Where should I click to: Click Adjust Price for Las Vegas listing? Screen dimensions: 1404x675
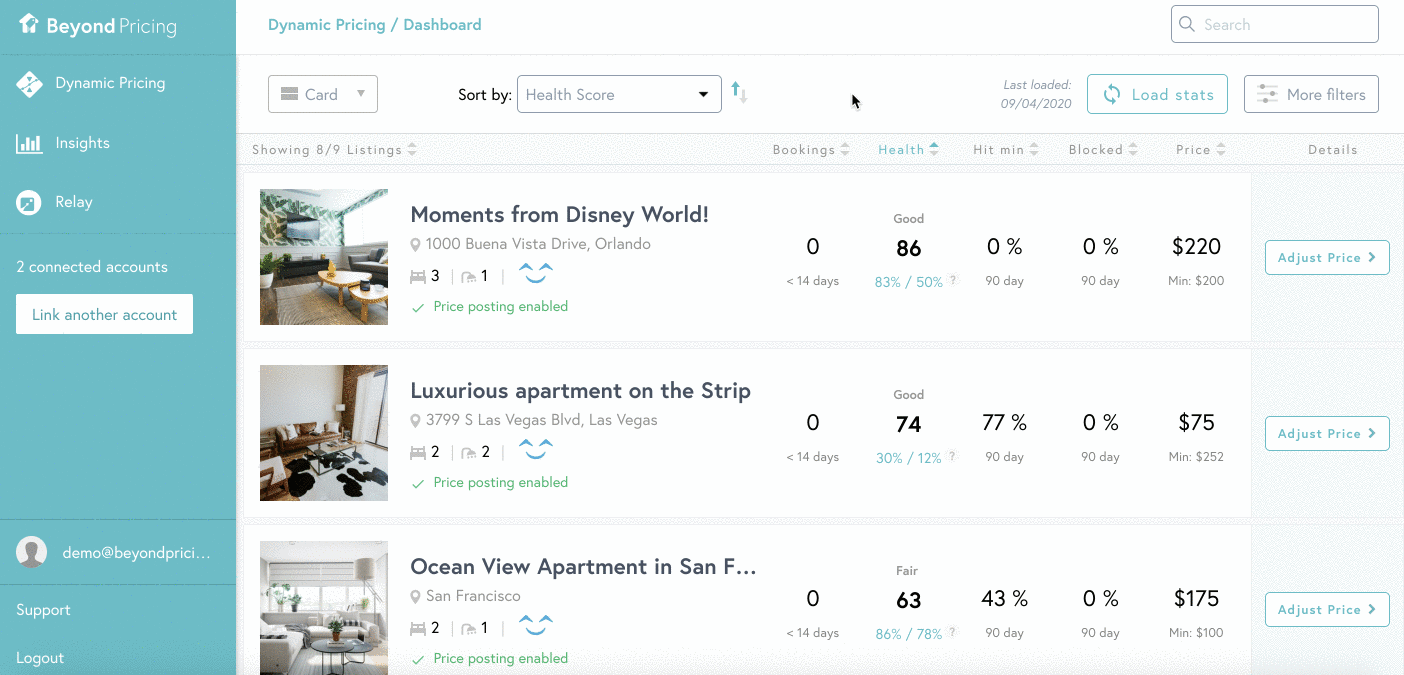pos(1327,433)
